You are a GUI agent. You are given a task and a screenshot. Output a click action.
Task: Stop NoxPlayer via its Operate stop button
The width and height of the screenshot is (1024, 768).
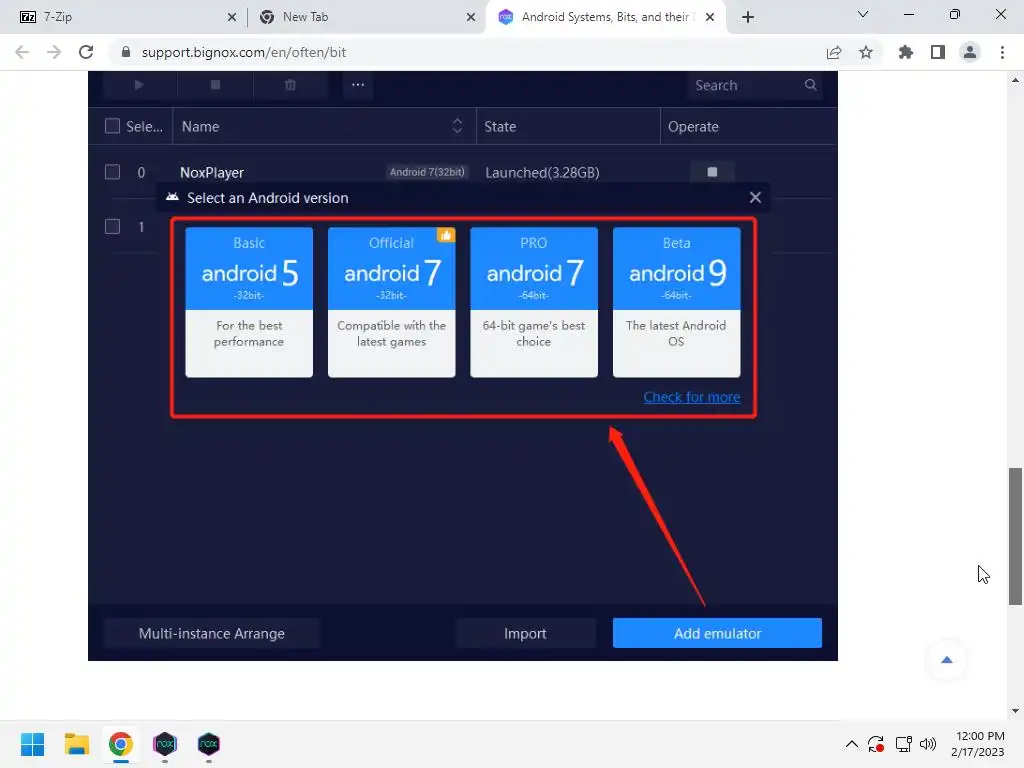coord(712,172)
